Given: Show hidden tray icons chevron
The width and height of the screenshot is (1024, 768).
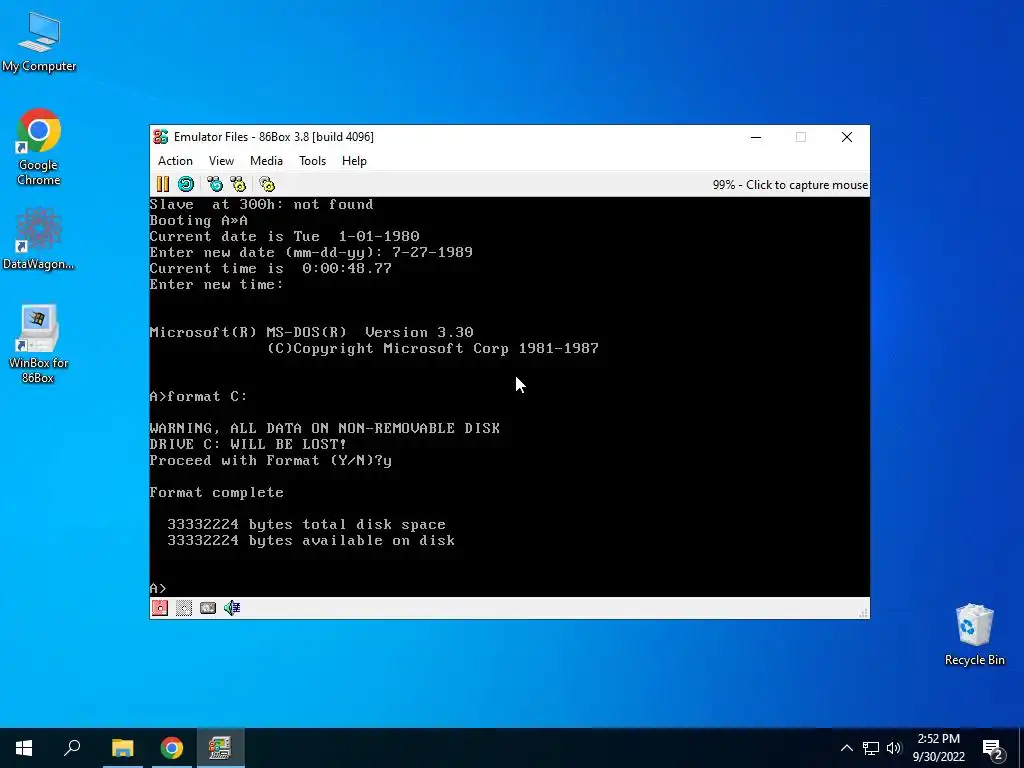Looking at the screenshot, I should click(846, 748).
